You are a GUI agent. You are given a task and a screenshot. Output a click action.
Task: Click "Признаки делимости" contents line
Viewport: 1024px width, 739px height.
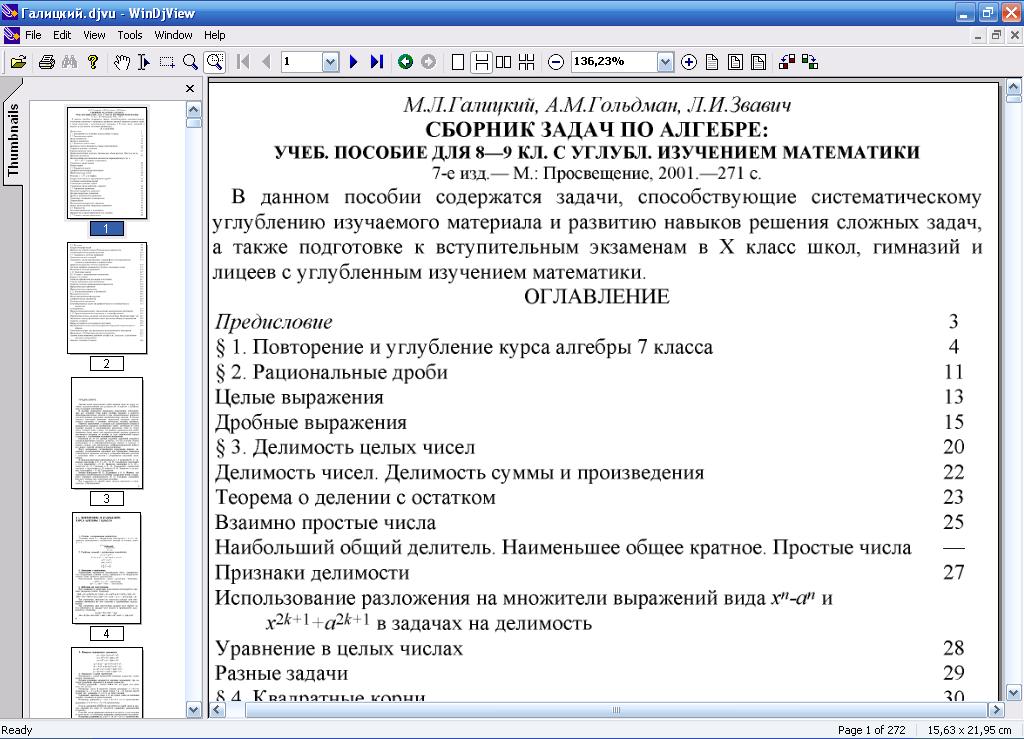(x=312, y=573)
